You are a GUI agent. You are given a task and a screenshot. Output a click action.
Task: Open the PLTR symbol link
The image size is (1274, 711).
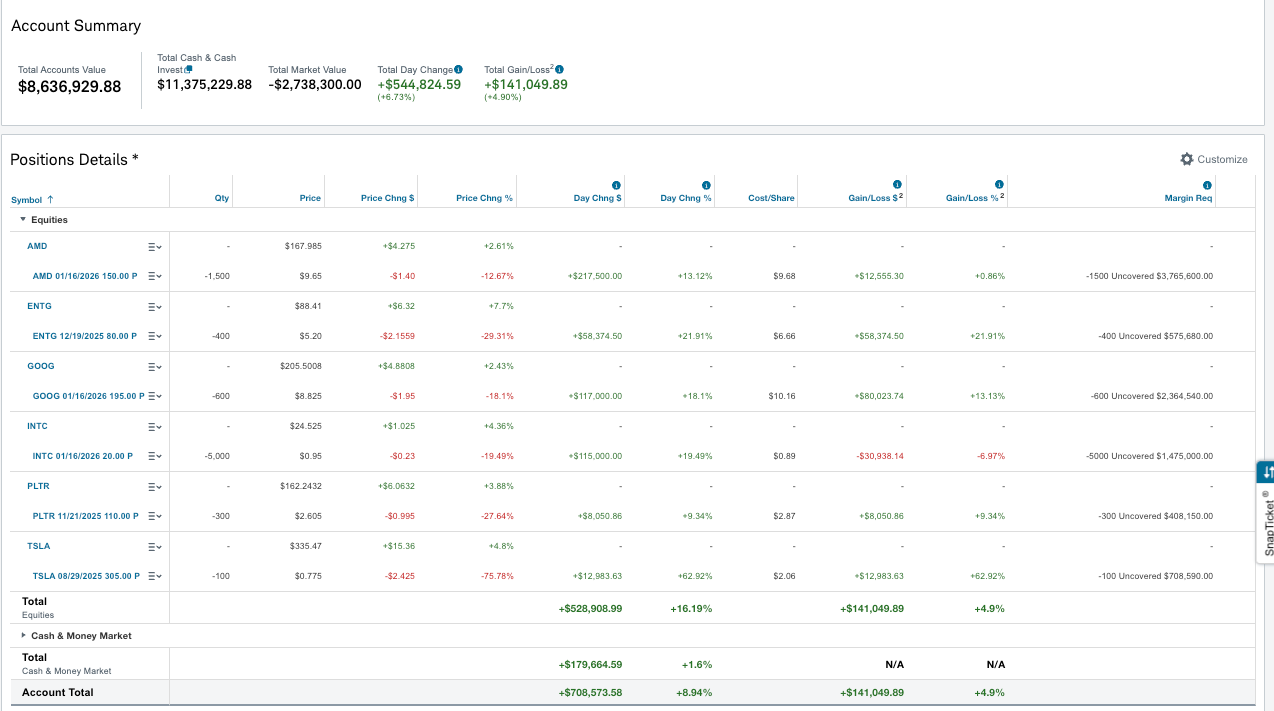coord(38,486)
